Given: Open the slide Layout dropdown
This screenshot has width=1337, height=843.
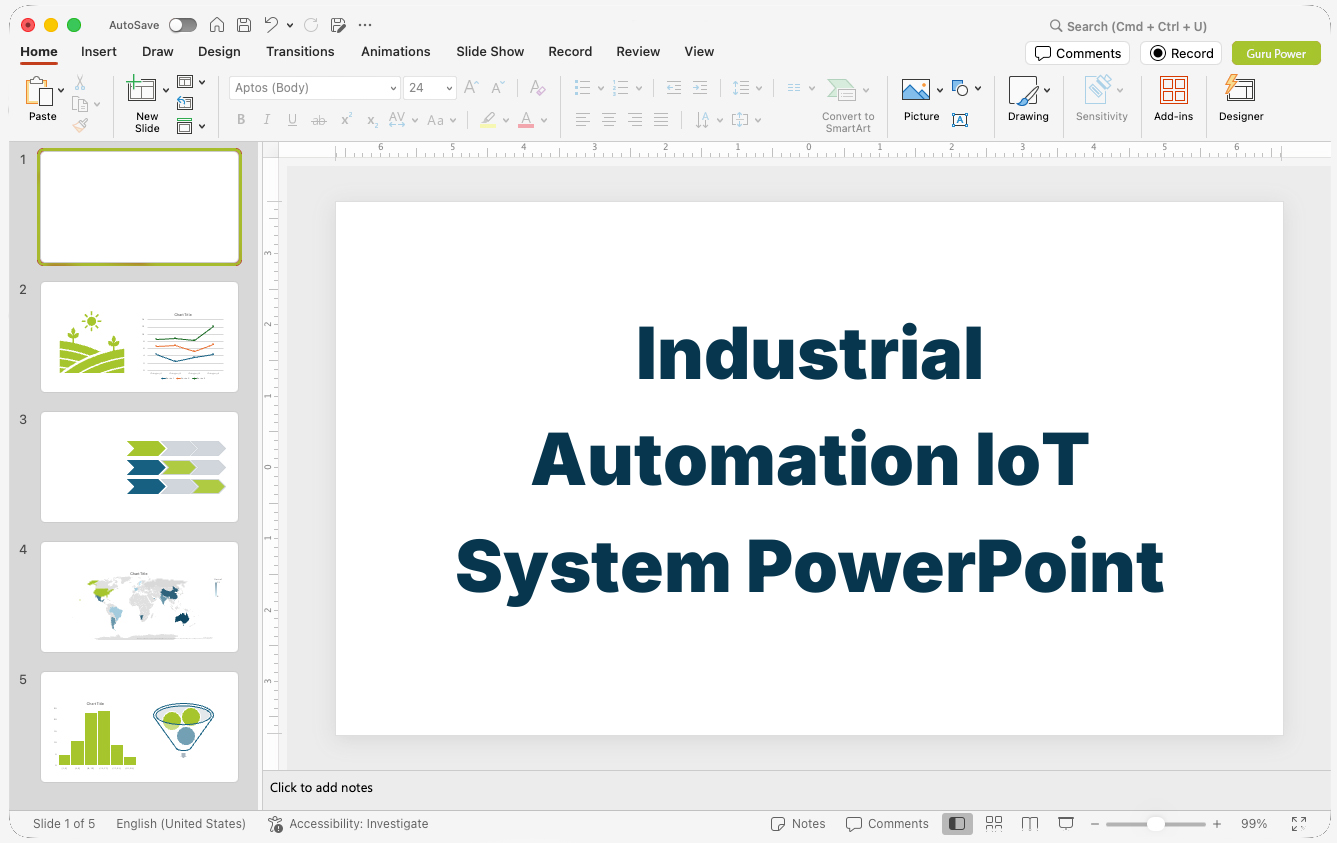Looking at the screenshot, I should point(191,82).
